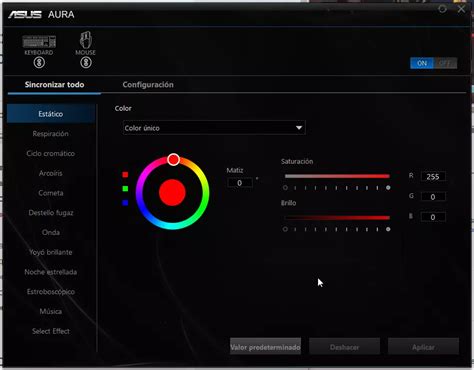
Task: Select the Arcoíris effect
Action: click(x=51, y=173)
